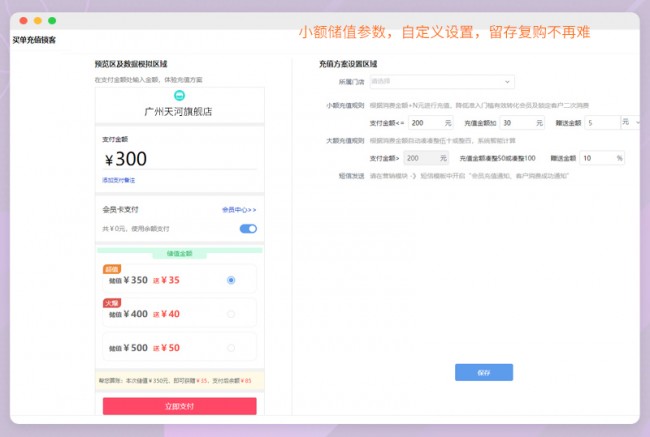The image size is (650, 437).
Task: Click the teal store logo icon
Action: point(180,94)
